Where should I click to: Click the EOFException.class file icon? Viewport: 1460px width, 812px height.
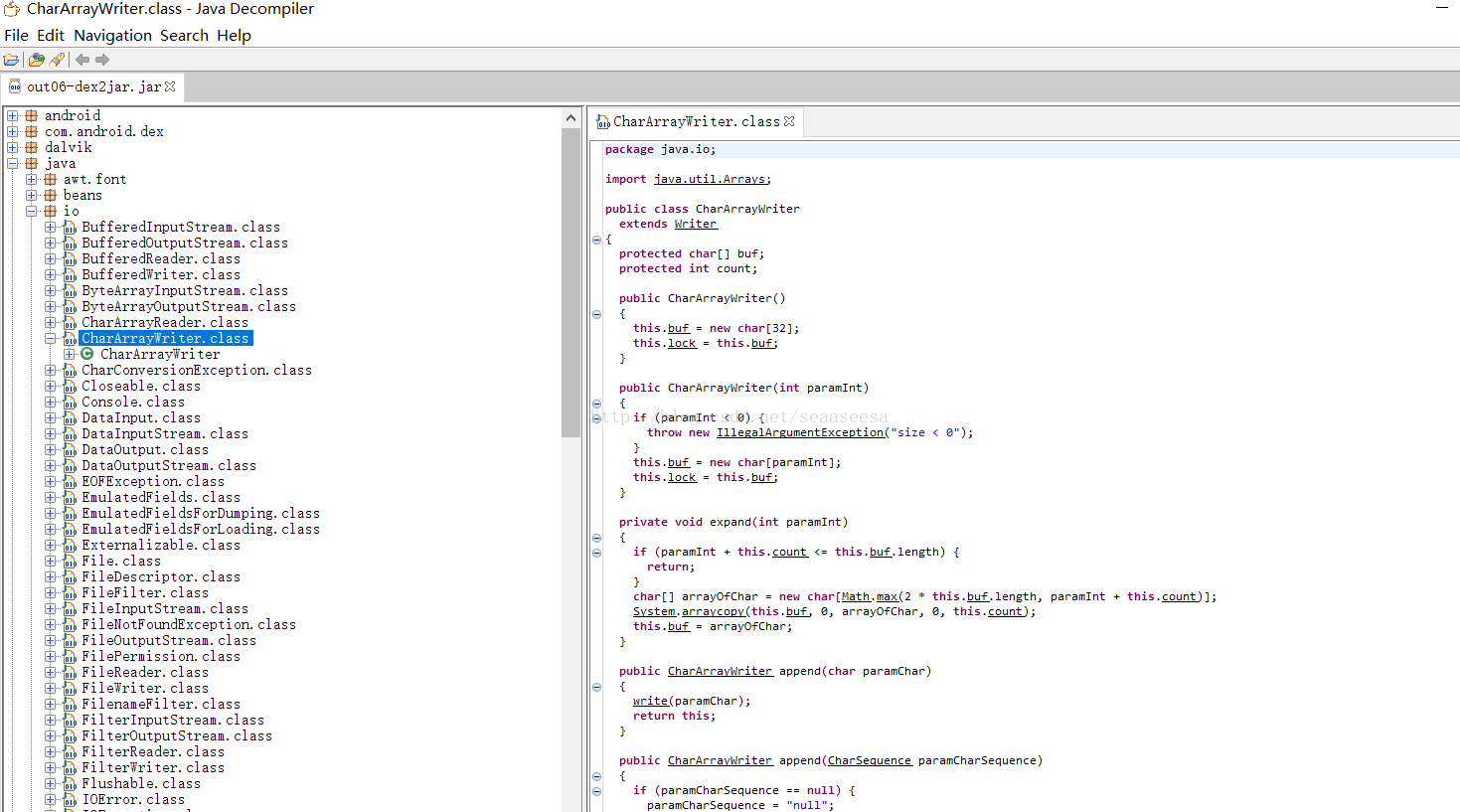70,481
